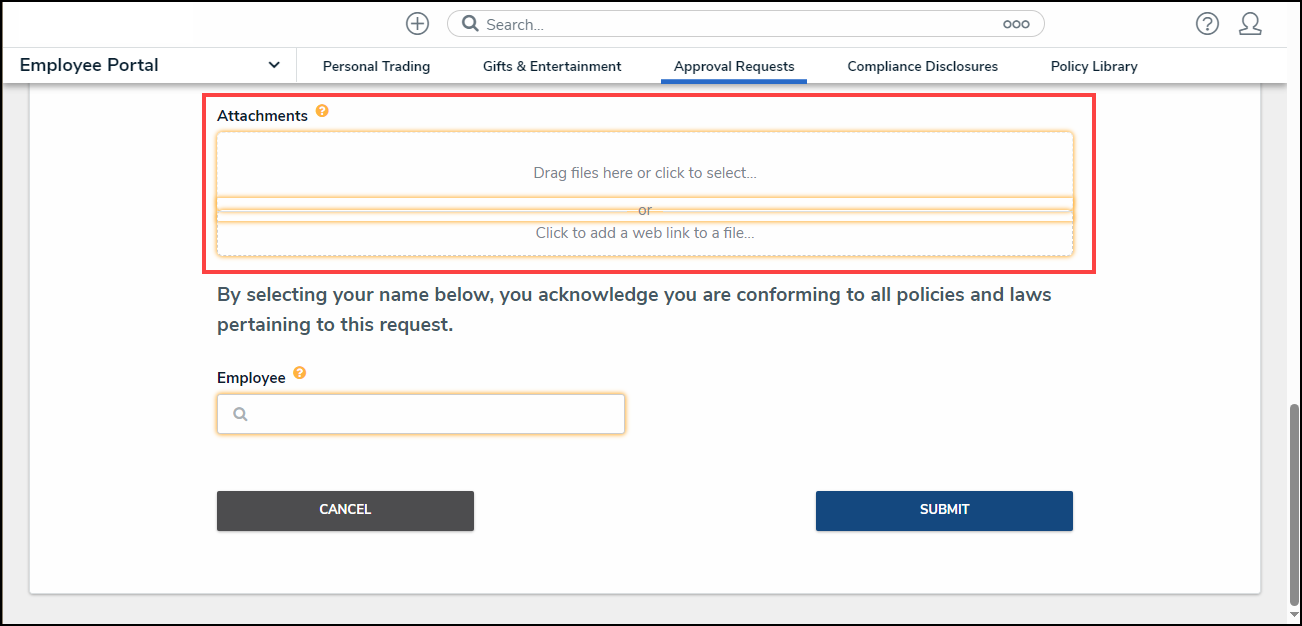
Task: Click the magnifier icon in the Employee field
Action: pos(240,414)
